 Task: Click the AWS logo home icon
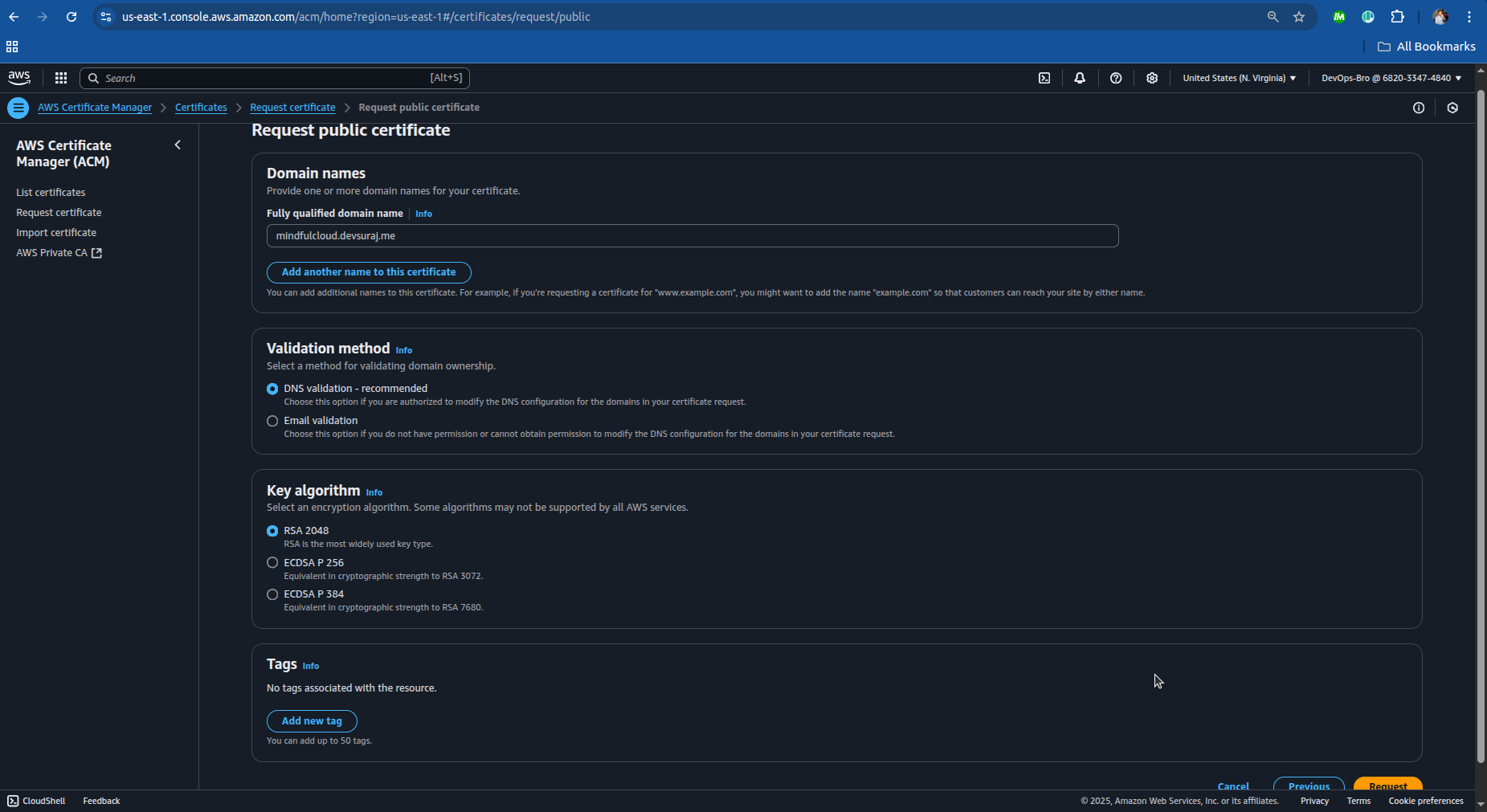[x=19, y=78]
